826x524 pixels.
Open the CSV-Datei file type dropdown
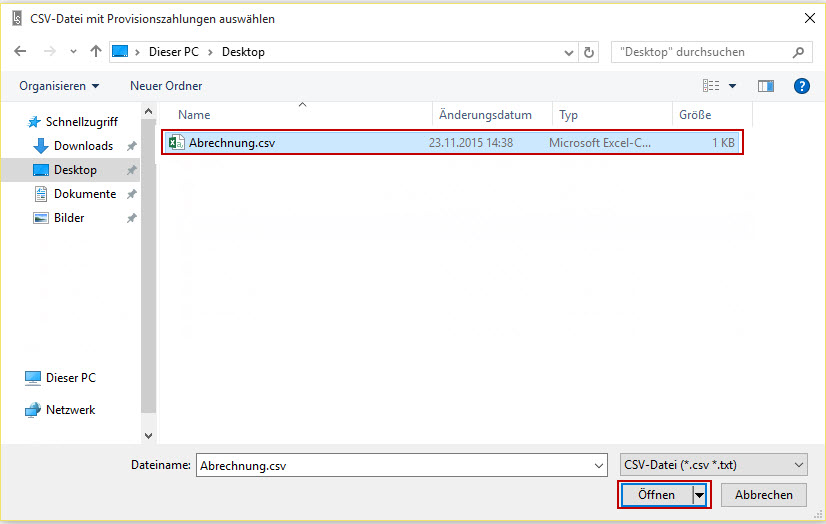[x=713, y=465]
